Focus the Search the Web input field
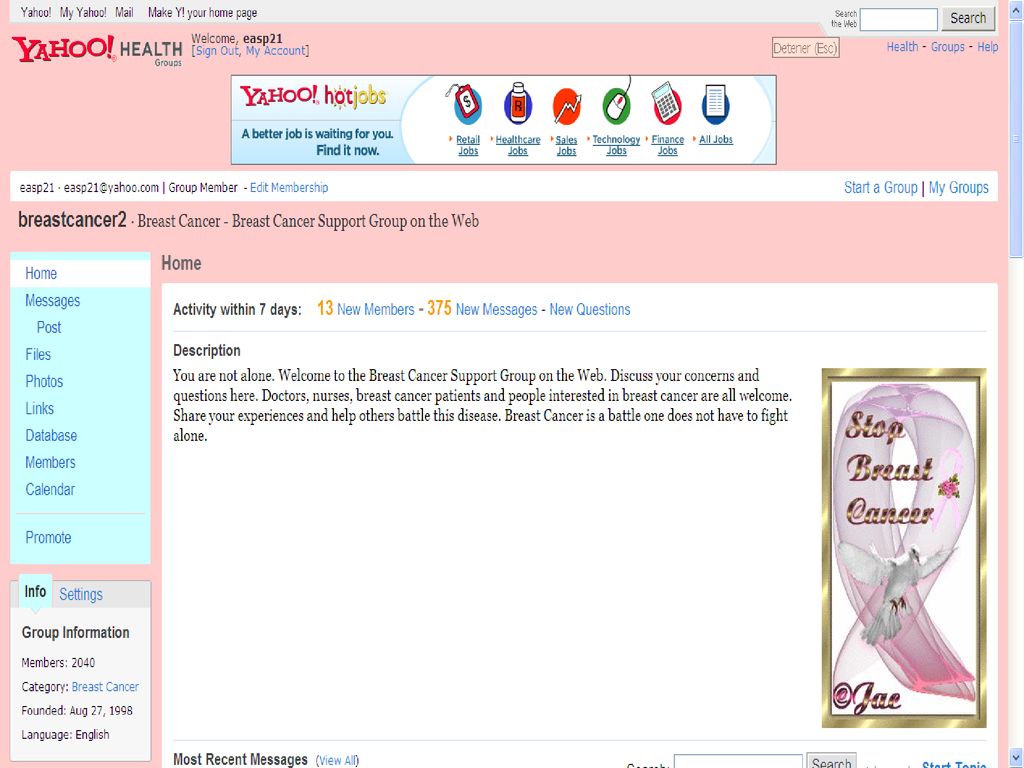This screenshot has height=768, width=1024. tap(899, 19)
